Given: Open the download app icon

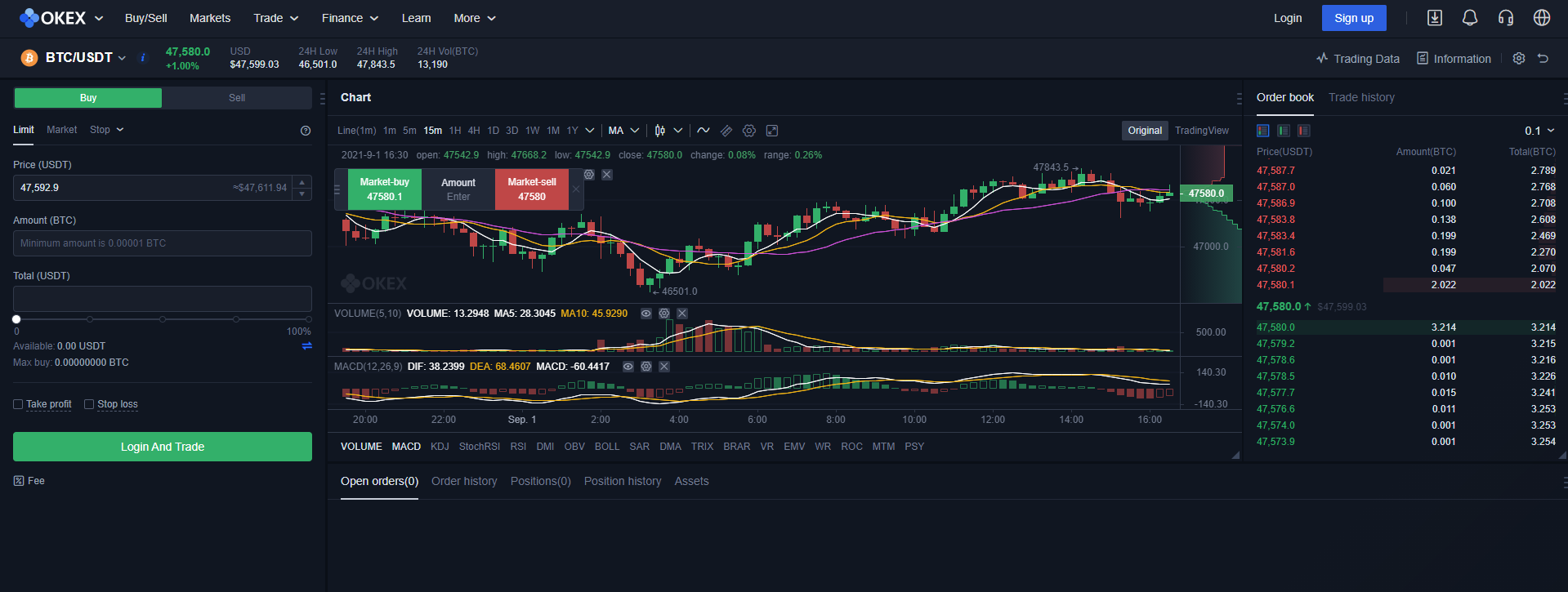Looking at the screenshot, I should 1434,18.
